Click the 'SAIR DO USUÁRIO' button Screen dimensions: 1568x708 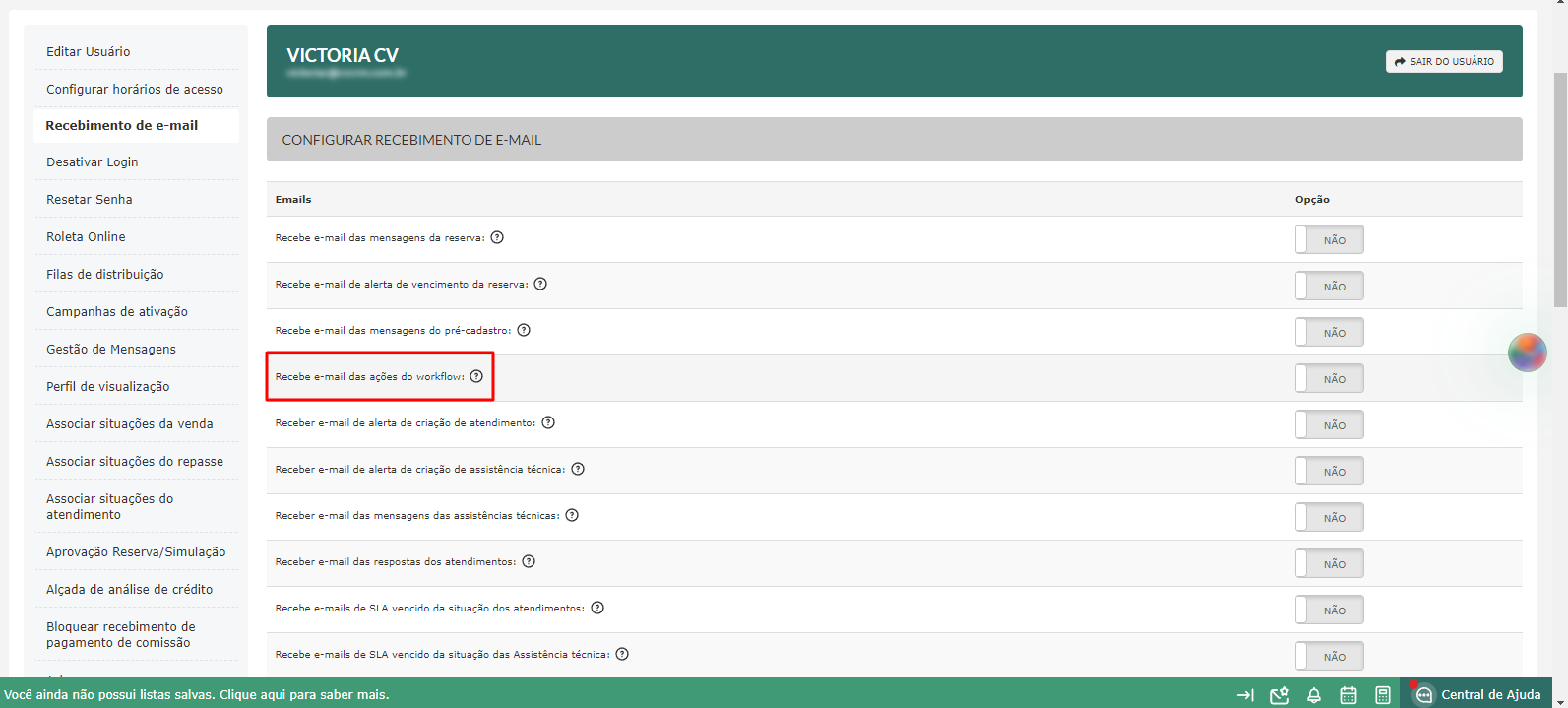pos(1444,61)
